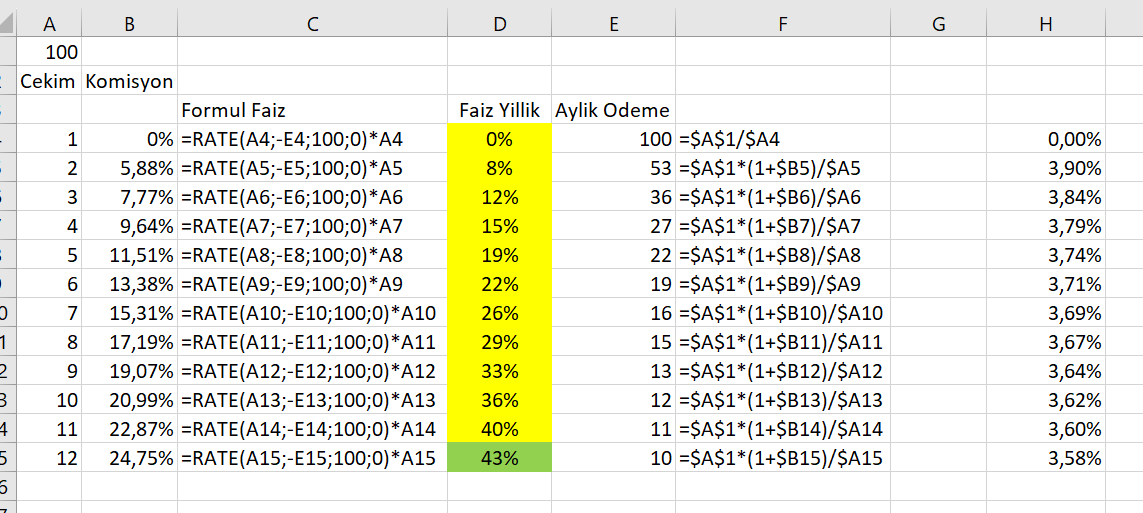Select the Cekim header cell
This screenshot has width=1143, height=513.
50,81
